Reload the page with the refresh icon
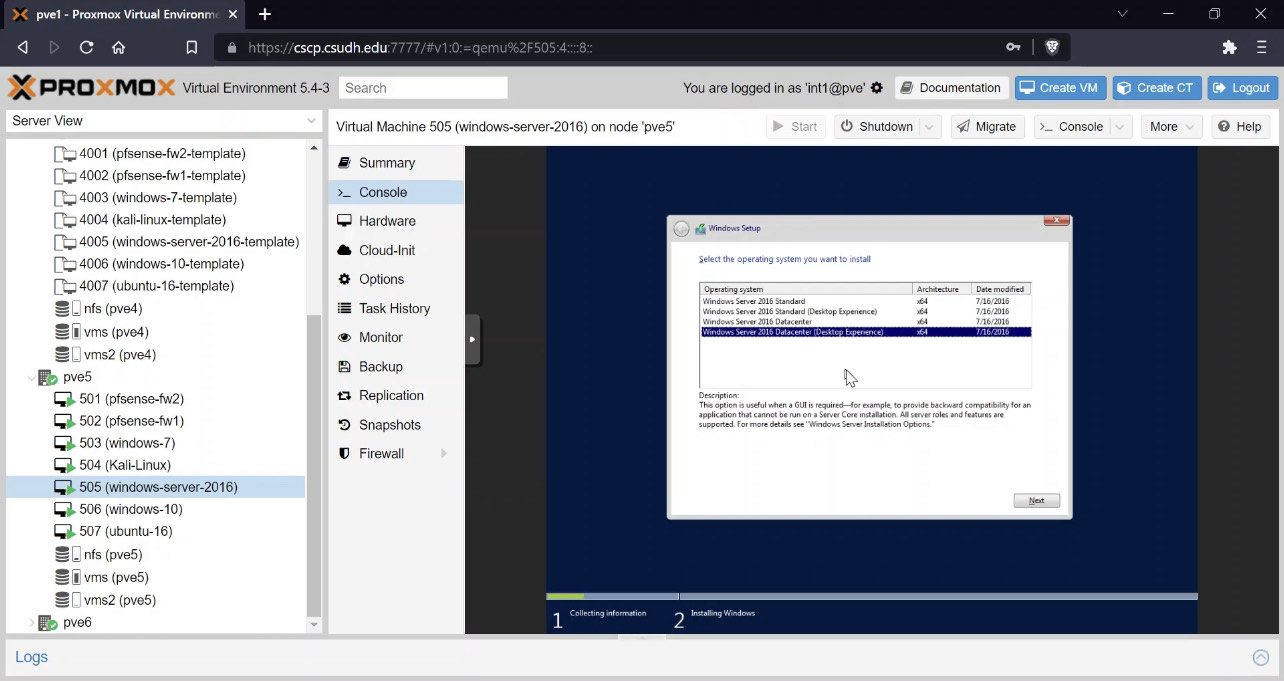The image size is (1284, 681). click(86, 47)
